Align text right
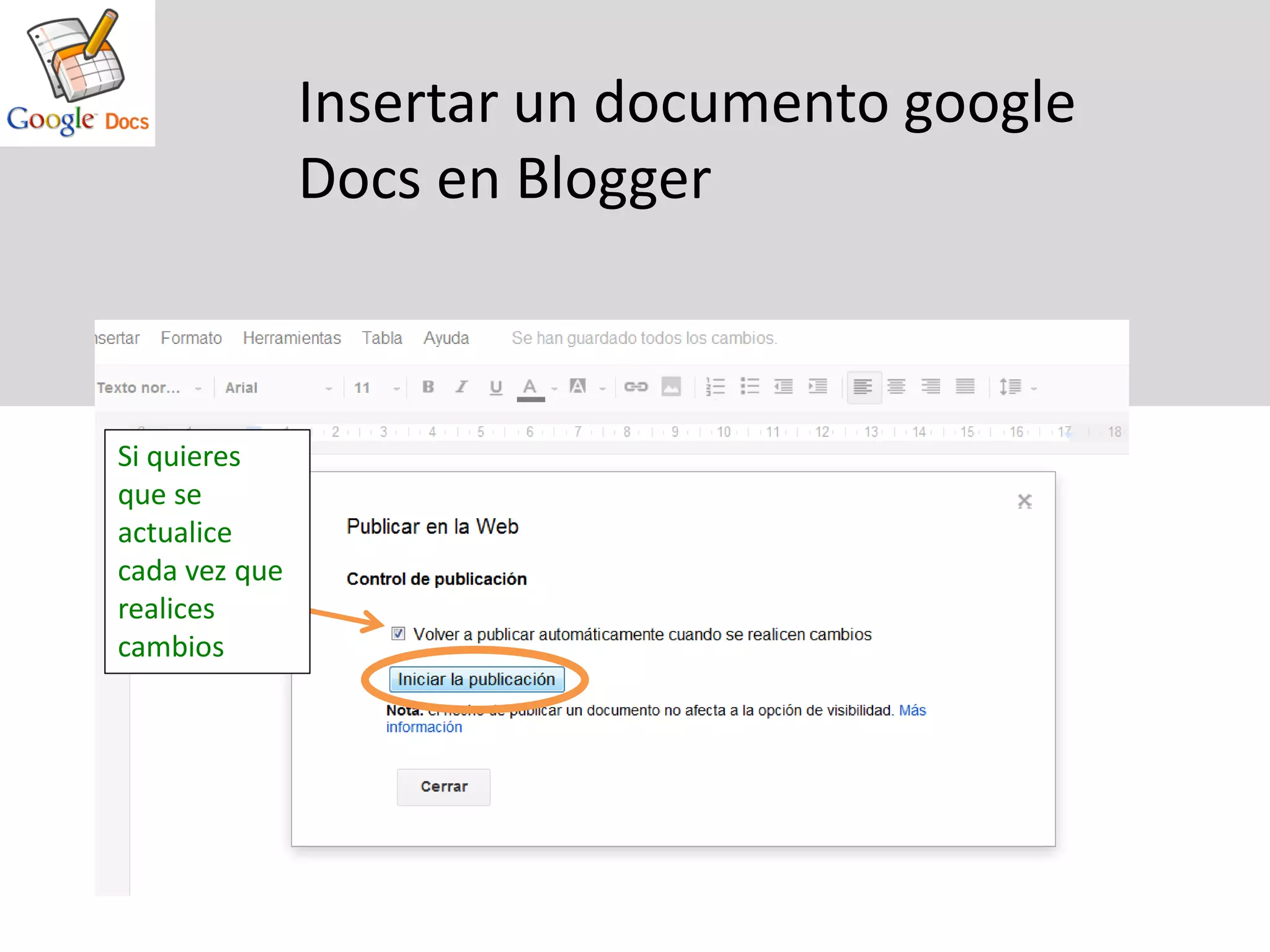1270x952 pixels. [x=931, y=387]
